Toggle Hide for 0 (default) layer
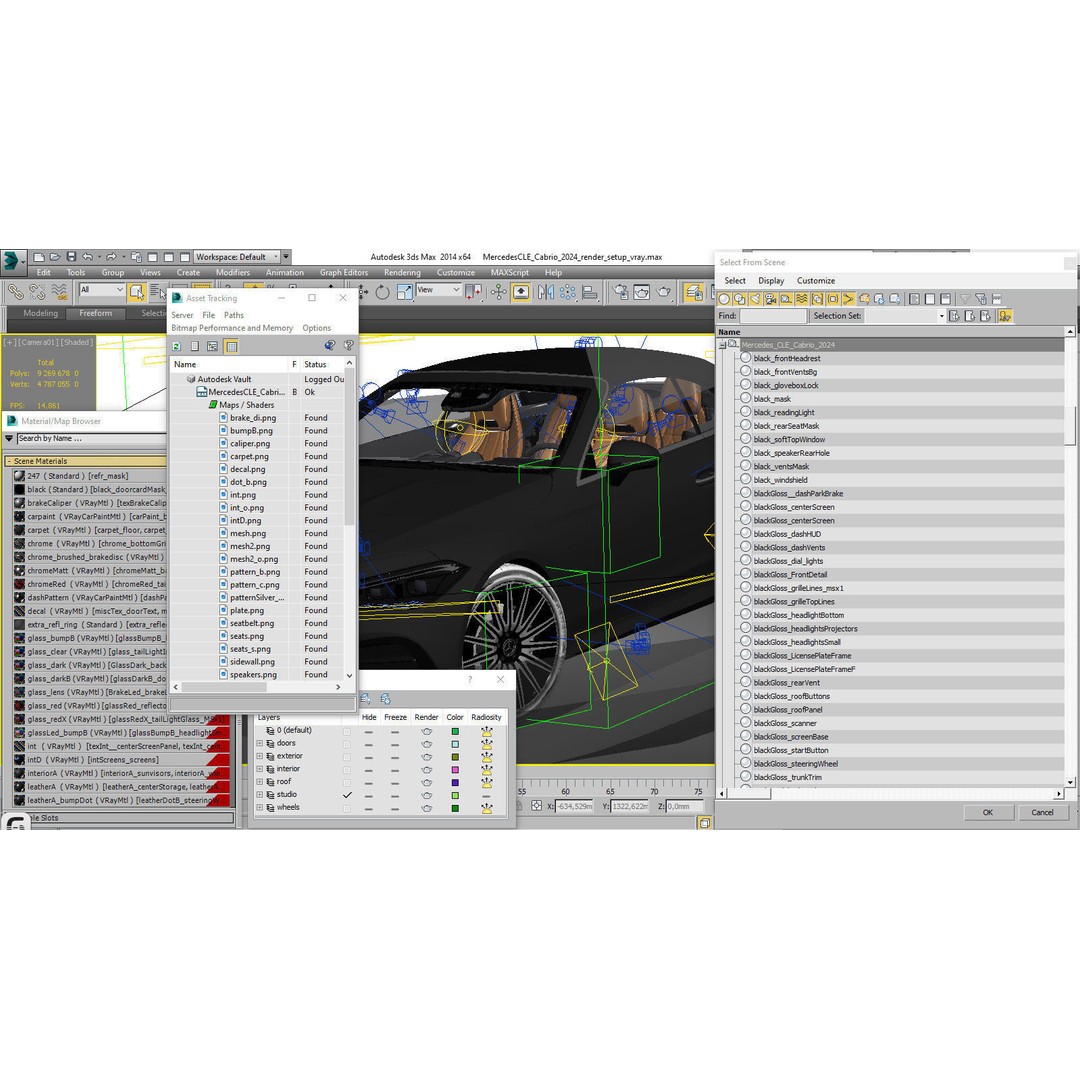The width and height of the screenshot is (1080, 1080). (x=369, y=731)
